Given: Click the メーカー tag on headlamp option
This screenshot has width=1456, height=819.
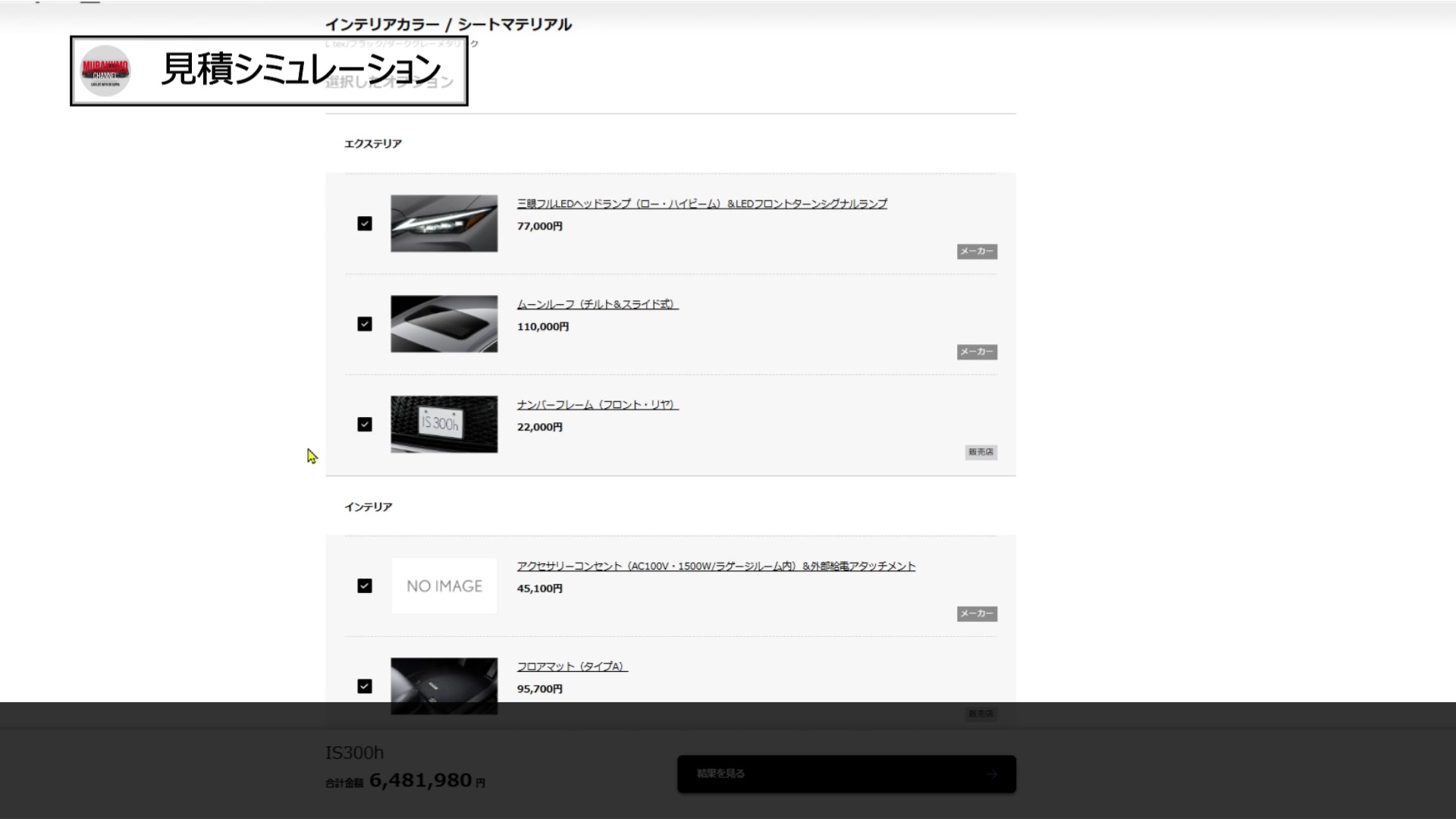Looking at the screenshot, I should pos(977,251).
